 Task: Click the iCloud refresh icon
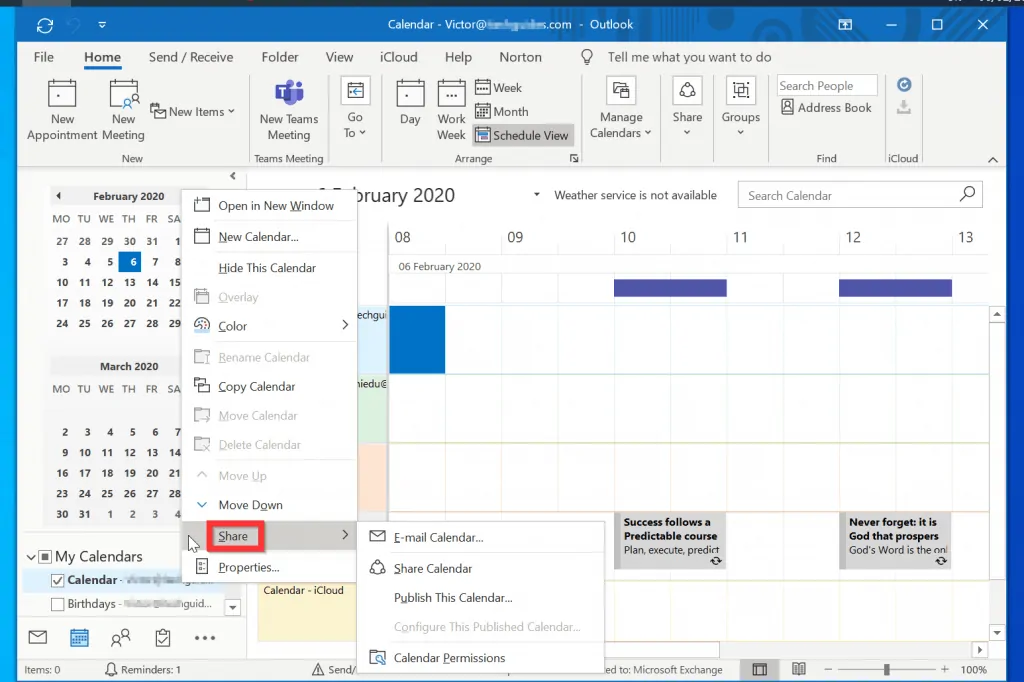pyautogui.click(x=904, y=84)
